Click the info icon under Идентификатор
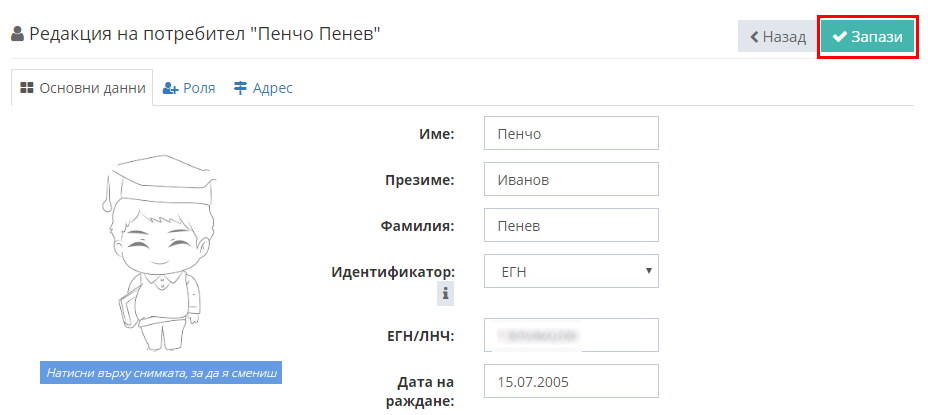928x415 pixels. [445, 294]
